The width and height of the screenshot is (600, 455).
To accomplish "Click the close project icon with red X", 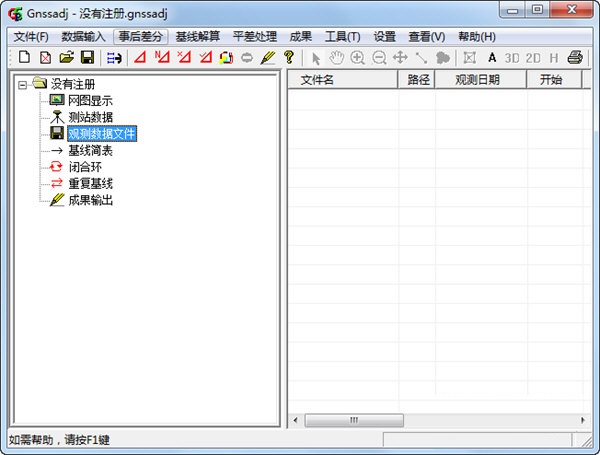I will [46, 57].
